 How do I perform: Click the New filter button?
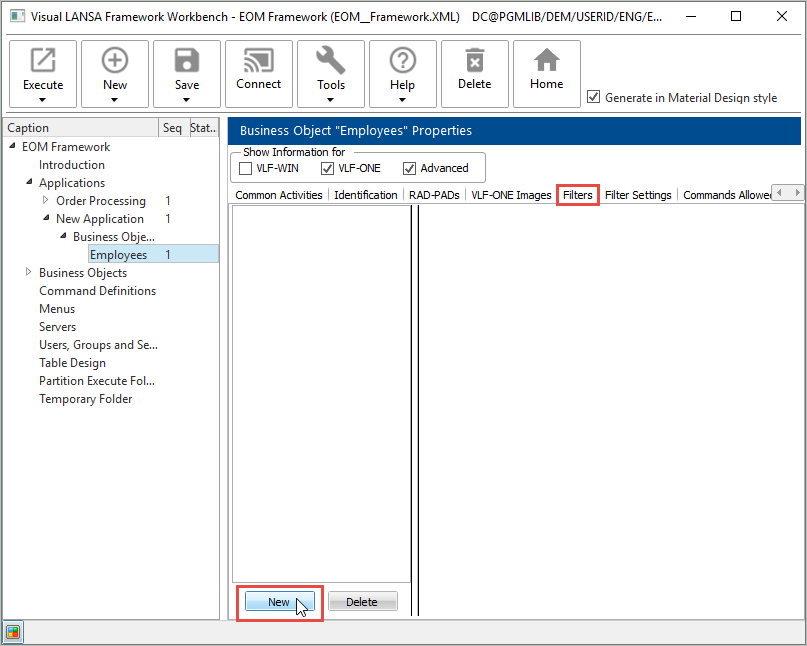[279, 602]
